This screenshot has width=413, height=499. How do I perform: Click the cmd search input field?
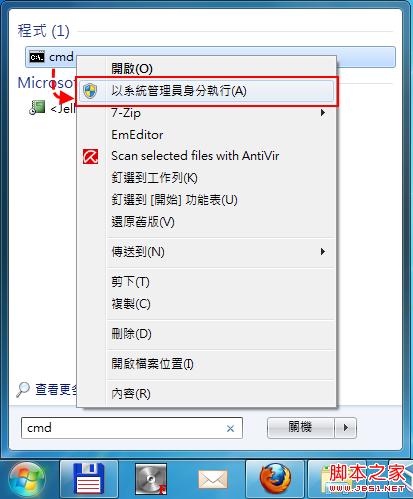point(132,428)
